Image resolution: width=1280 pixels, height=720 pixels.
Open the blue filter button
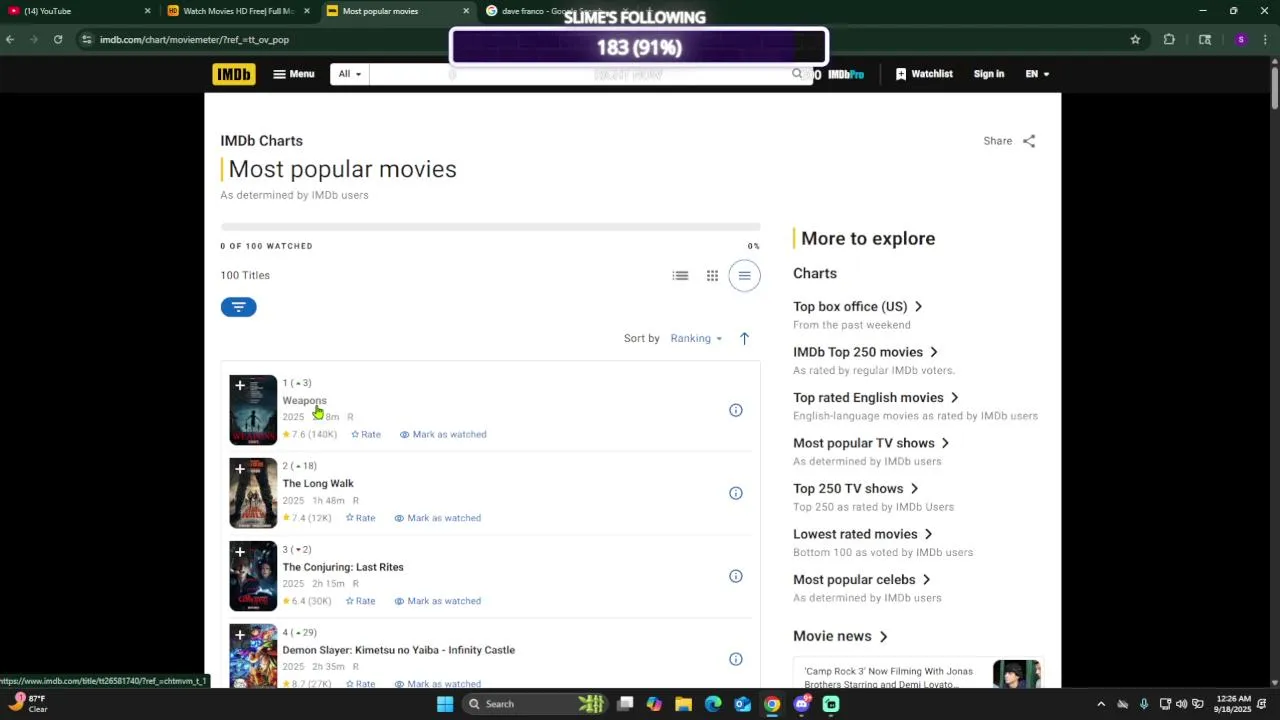coord(238,307)
